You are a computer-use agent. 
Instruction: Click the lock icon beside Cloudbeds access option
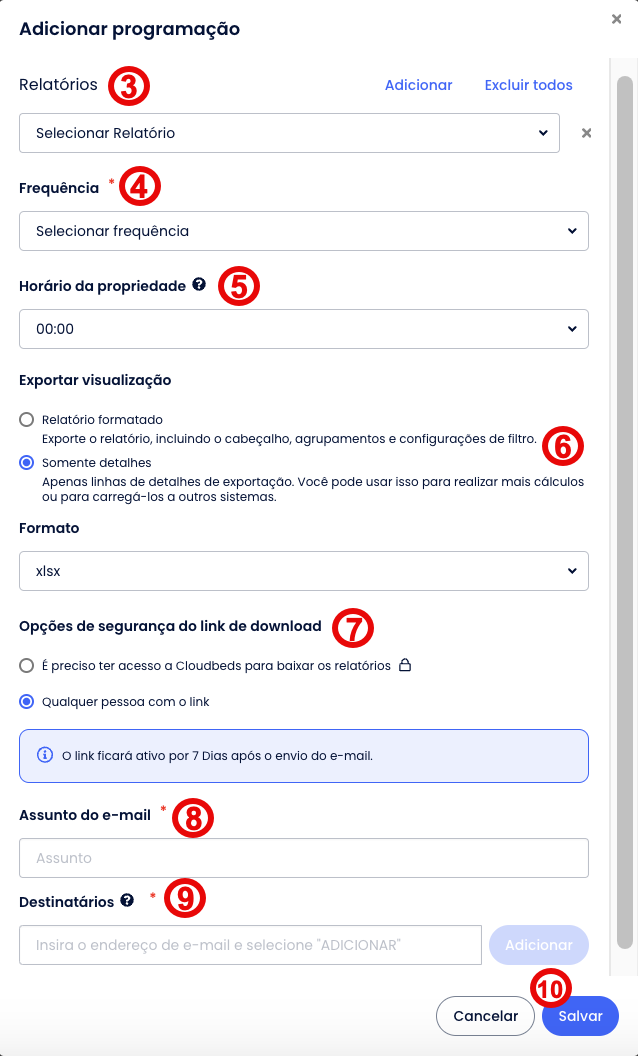[x=405, y=665]
